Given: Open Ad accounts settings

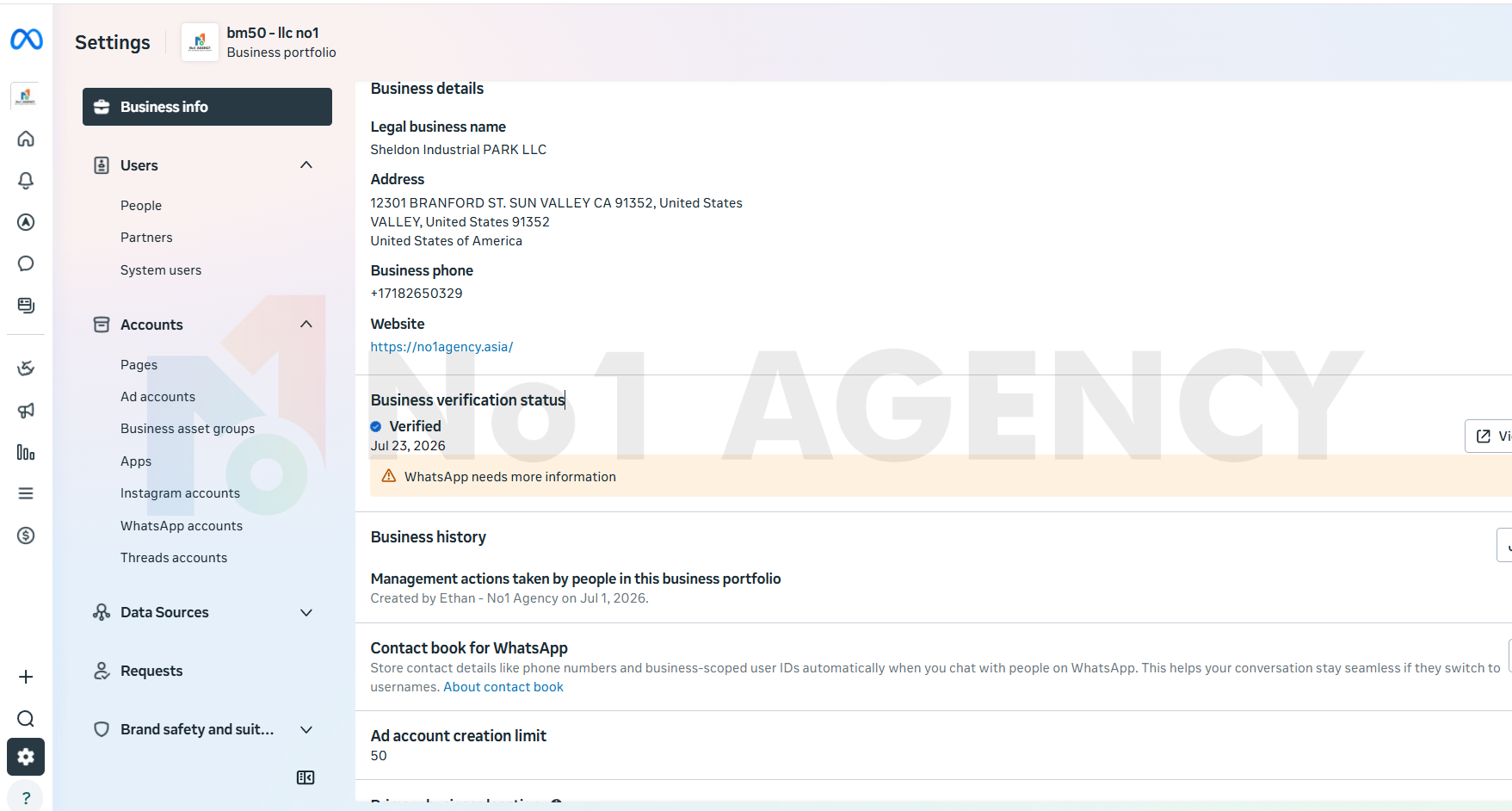Looking at the screenshot, I should [x=157, y=397].
